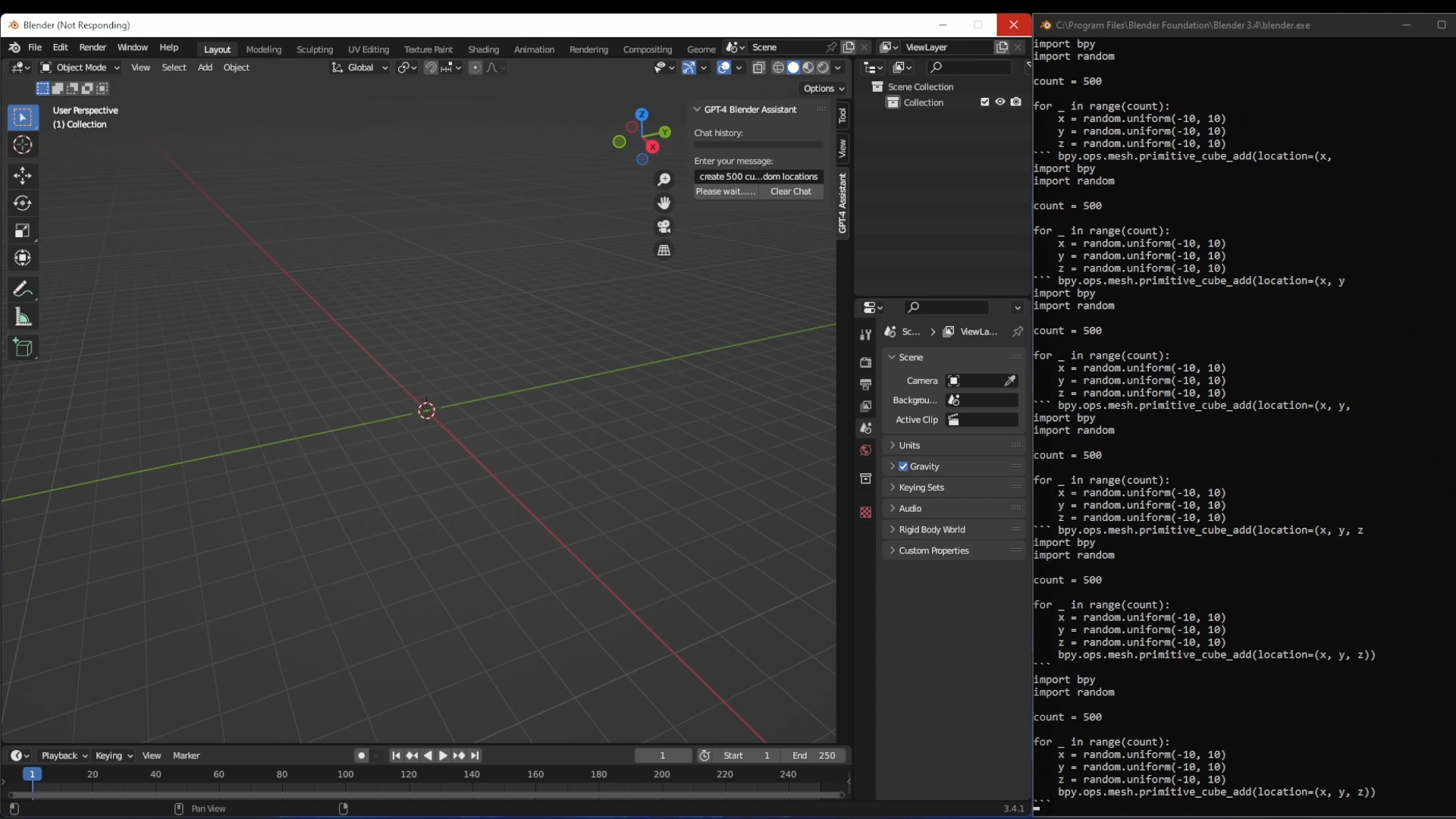Viewport: 1456px width, 819px height.
Task: Open the Tool properties tab icon
Action: click(x=865, y=334)
